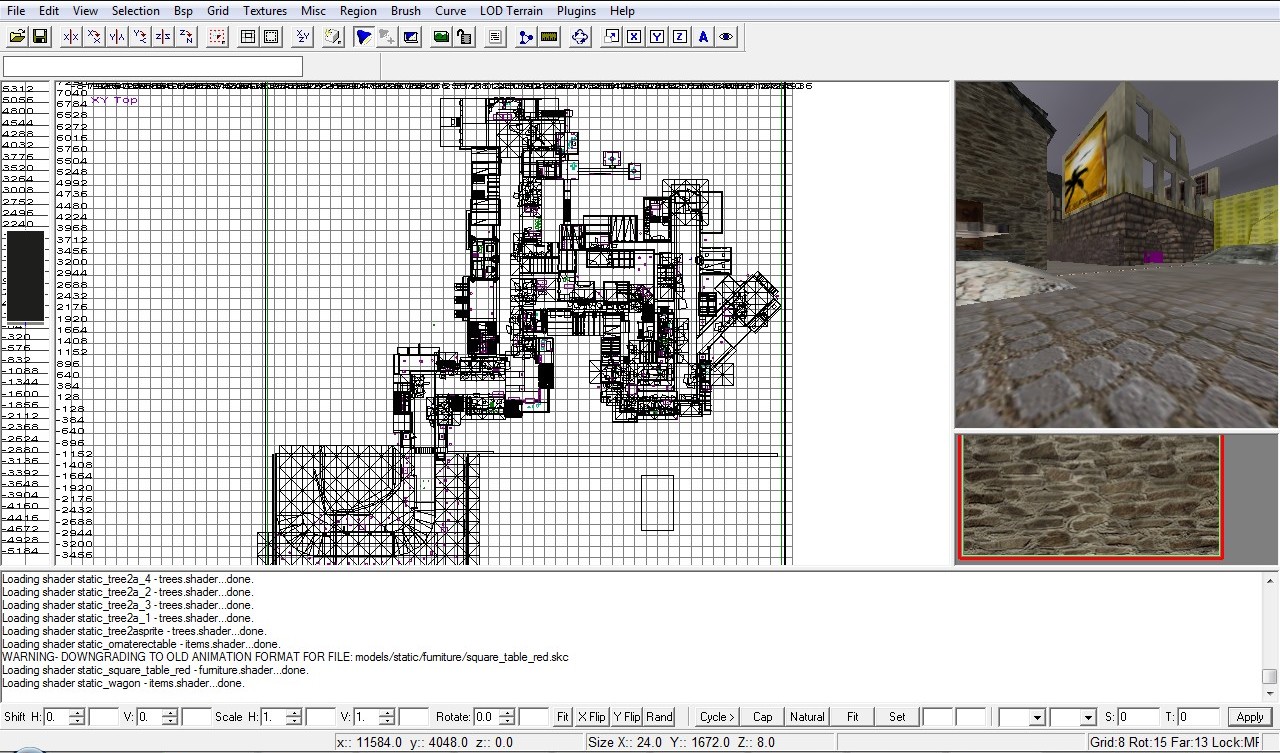1280x753 pixels.
Task: Open the first dropdown left of S field
Action: 1036,718
